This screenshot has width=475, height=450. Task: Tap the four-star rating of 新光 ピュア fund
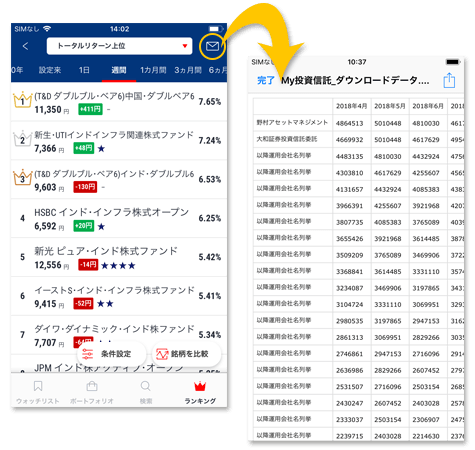[118, 265]
